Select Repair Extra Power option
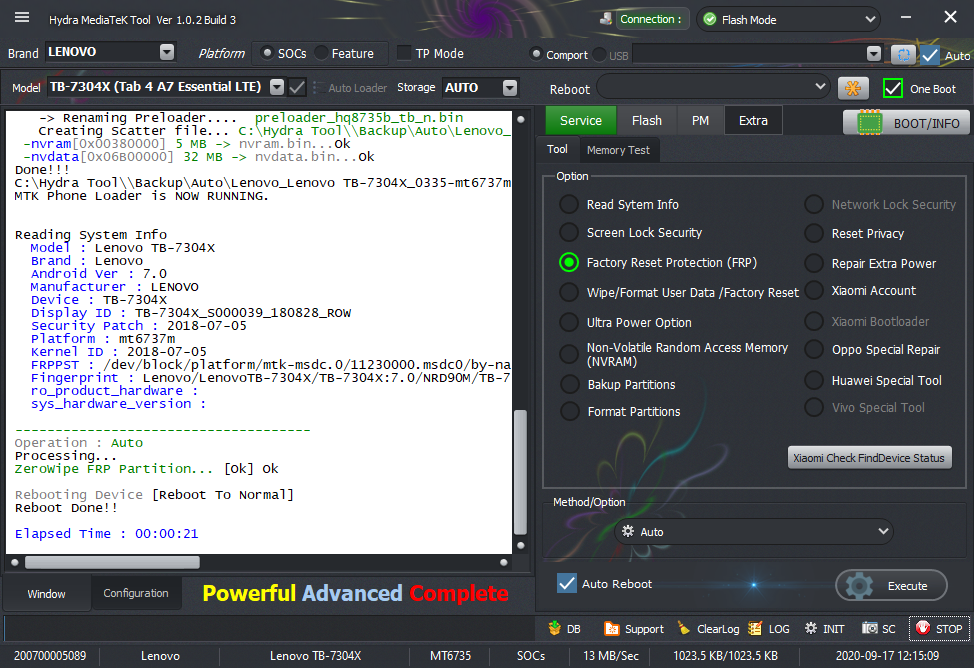Screen dimensions: 974x668 pos(814,263)
